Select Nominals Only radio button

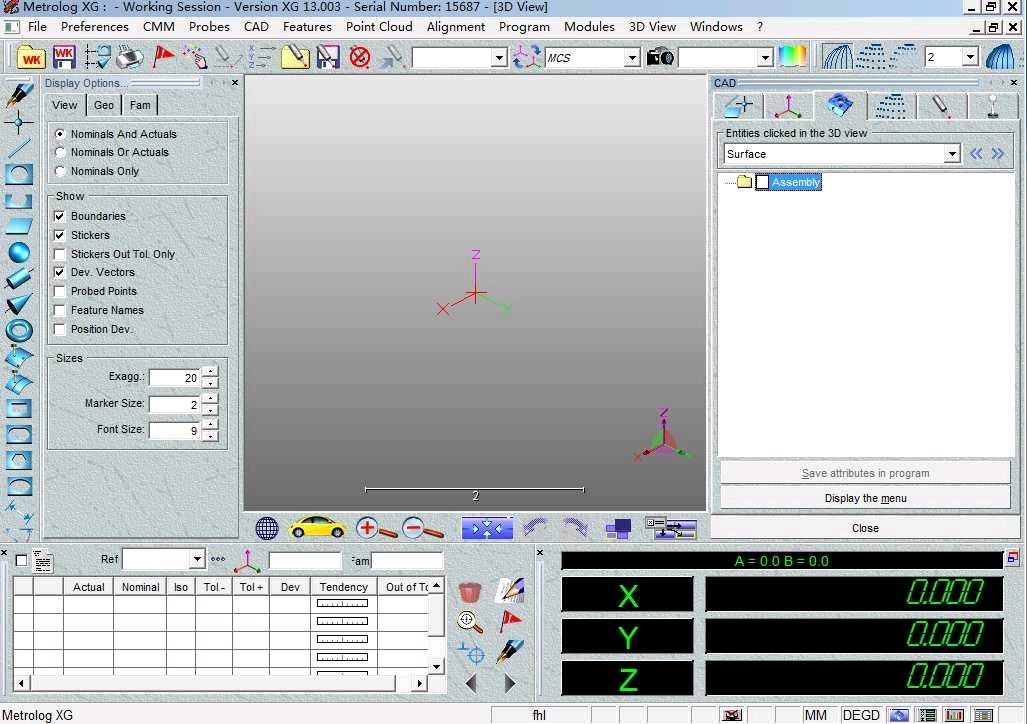(60, 171)
